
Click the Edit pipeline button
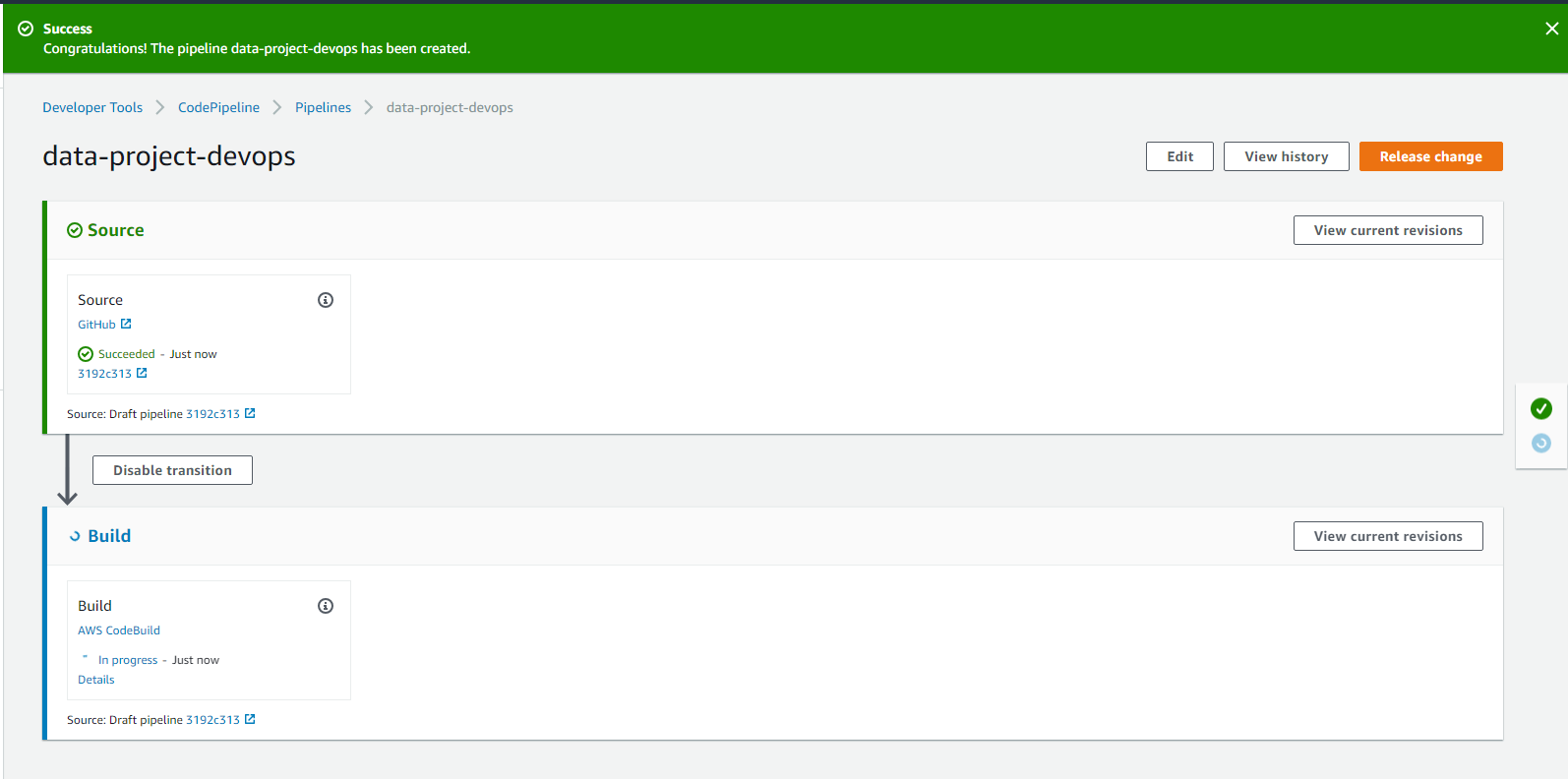[1179, 156]
